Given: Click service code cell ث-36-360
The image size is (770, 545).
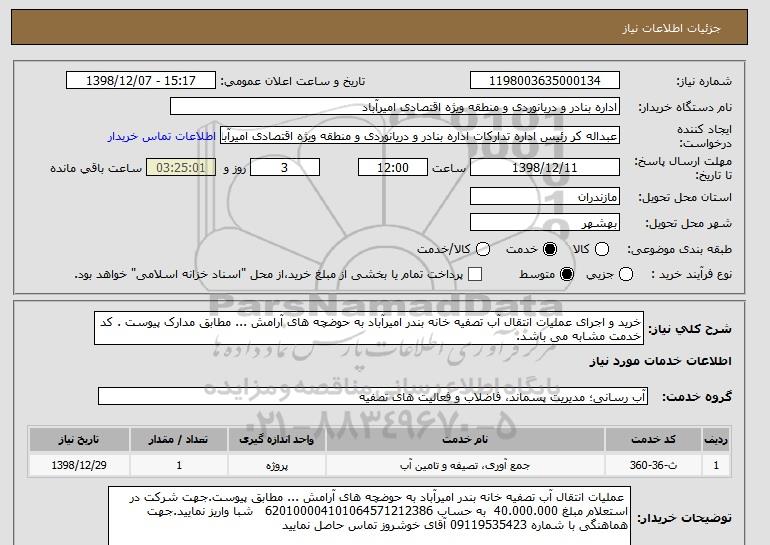Looking at the screenshot, I should (653, 465).
